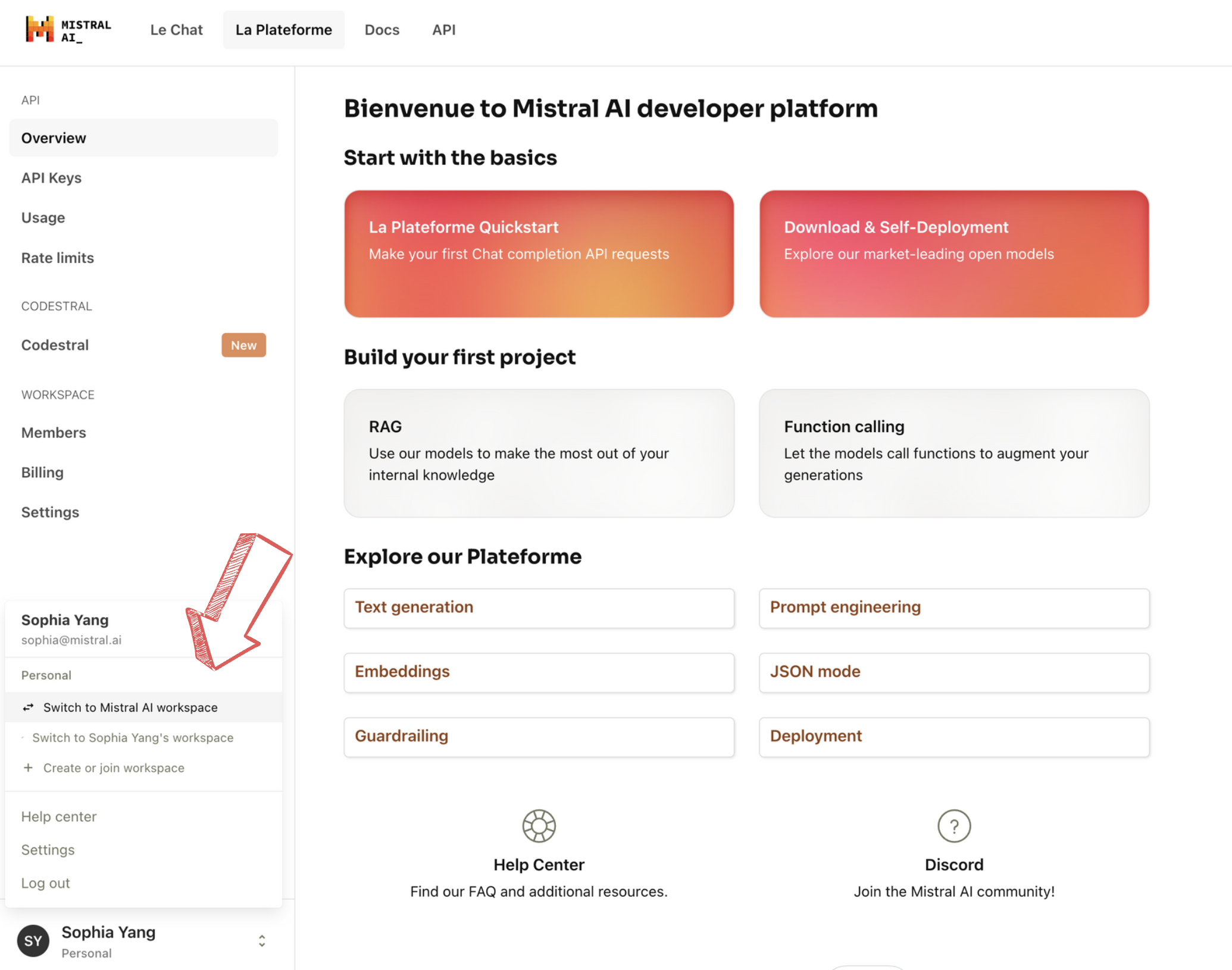
Task: Open the La Plateforme Quickstart card
Action: point(539,254)
